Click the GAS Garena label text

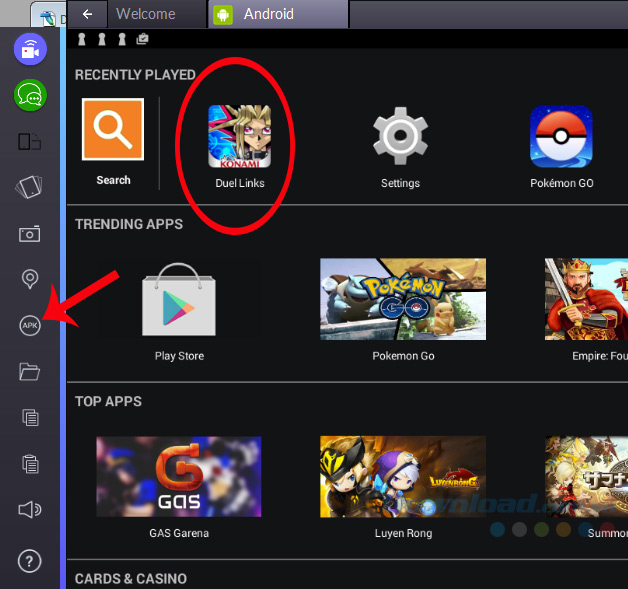[x=179, y=533]
